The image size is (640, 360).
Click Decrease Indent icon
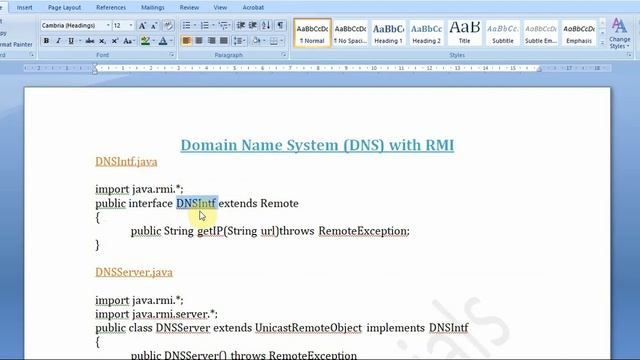241,25
